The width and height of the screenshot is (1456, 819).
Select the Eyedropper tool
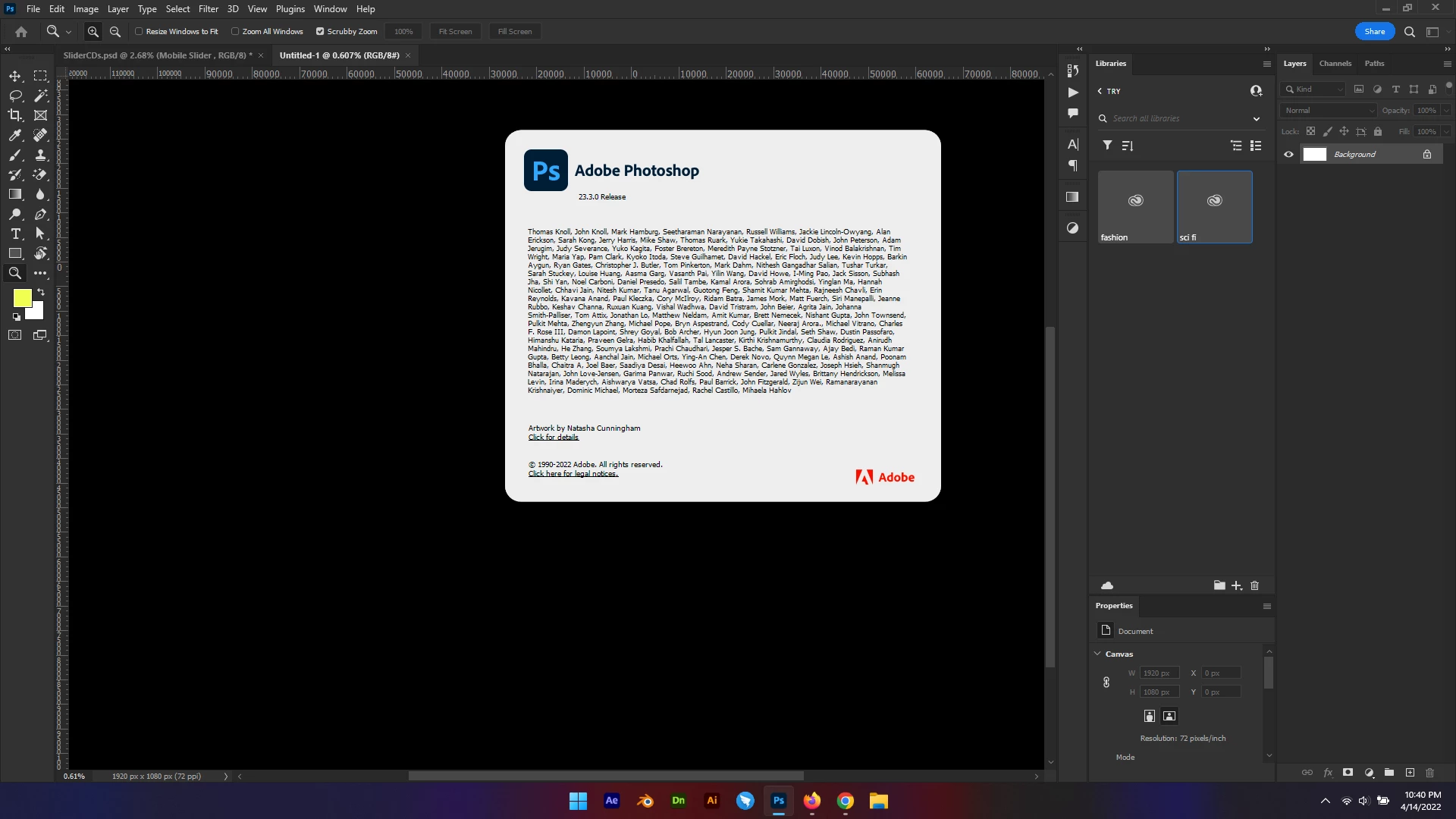[x=15, y=135]
